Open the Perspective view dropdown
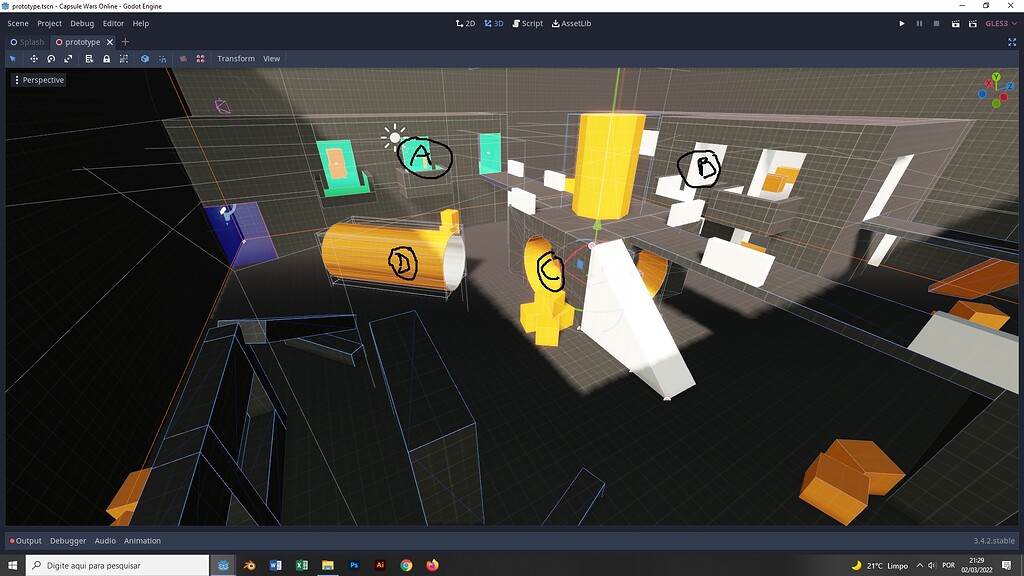This screenshot has height=576, width=1024. click(39, 79)
